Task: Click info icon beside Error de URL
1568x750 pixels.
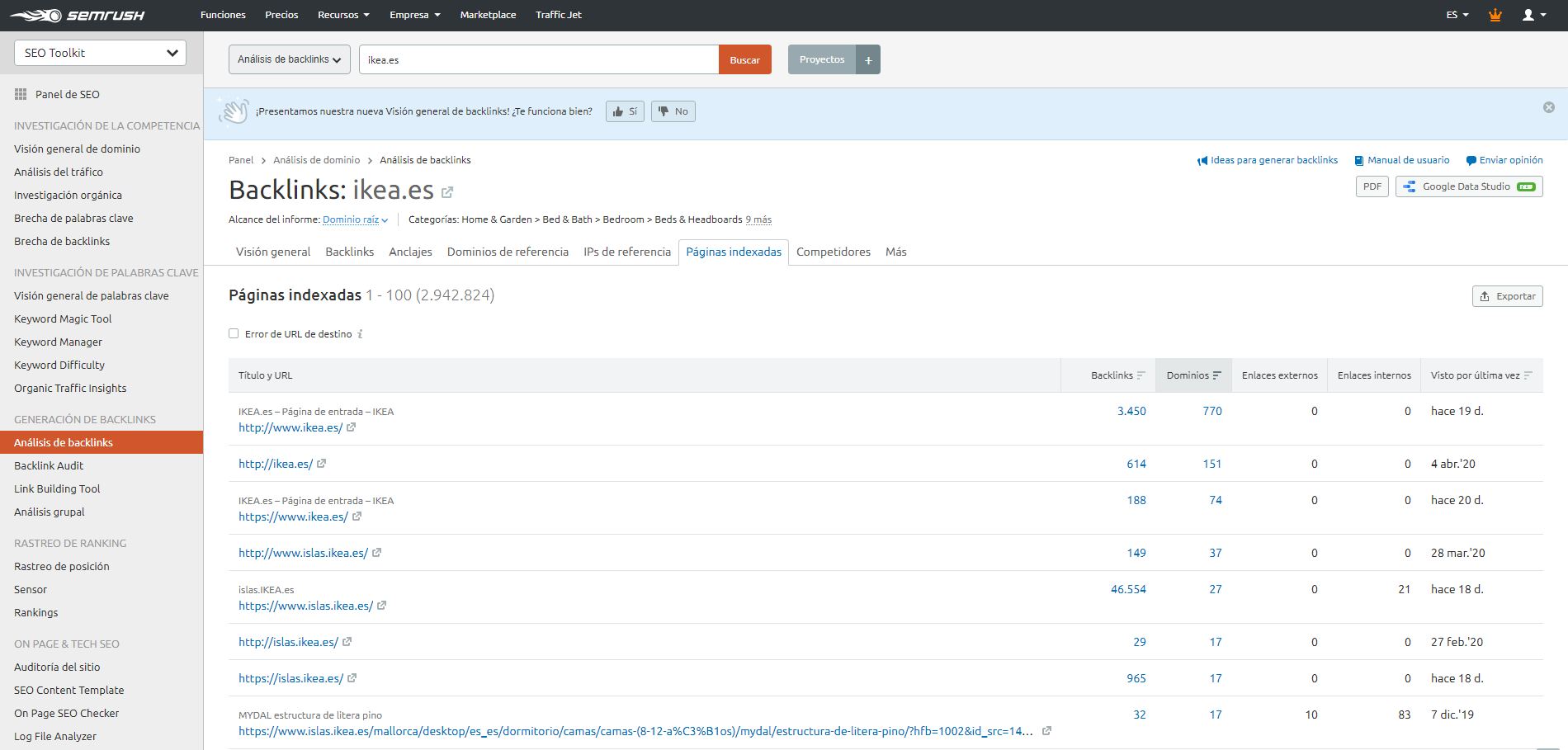Action: tap(361, 334)
